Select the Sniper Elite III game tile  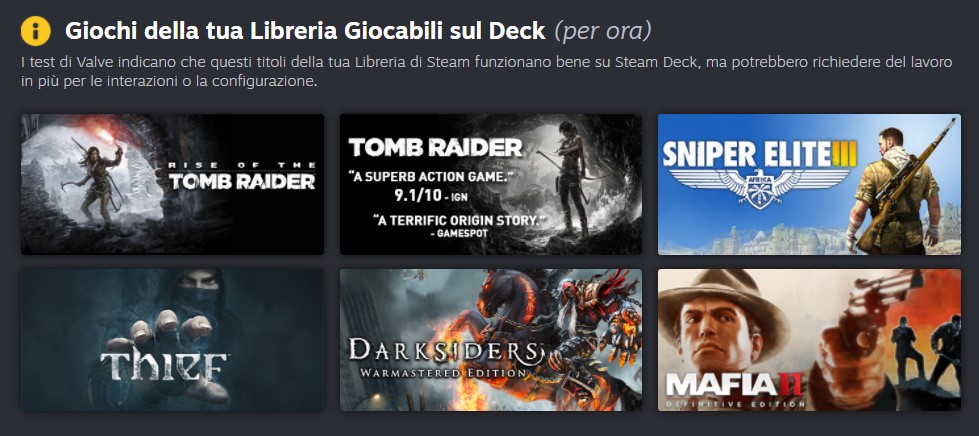[x=809, y=184]
